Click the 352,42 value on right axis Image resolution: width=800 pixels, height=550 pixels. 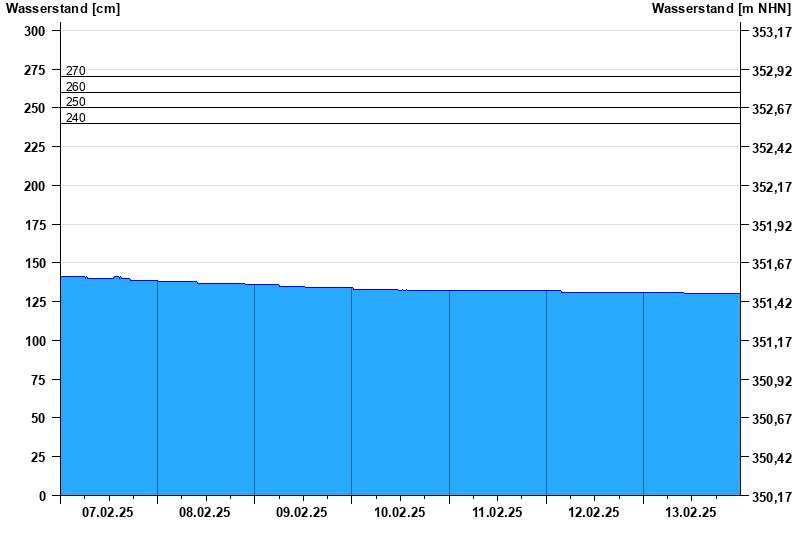(x=772, y=148)
